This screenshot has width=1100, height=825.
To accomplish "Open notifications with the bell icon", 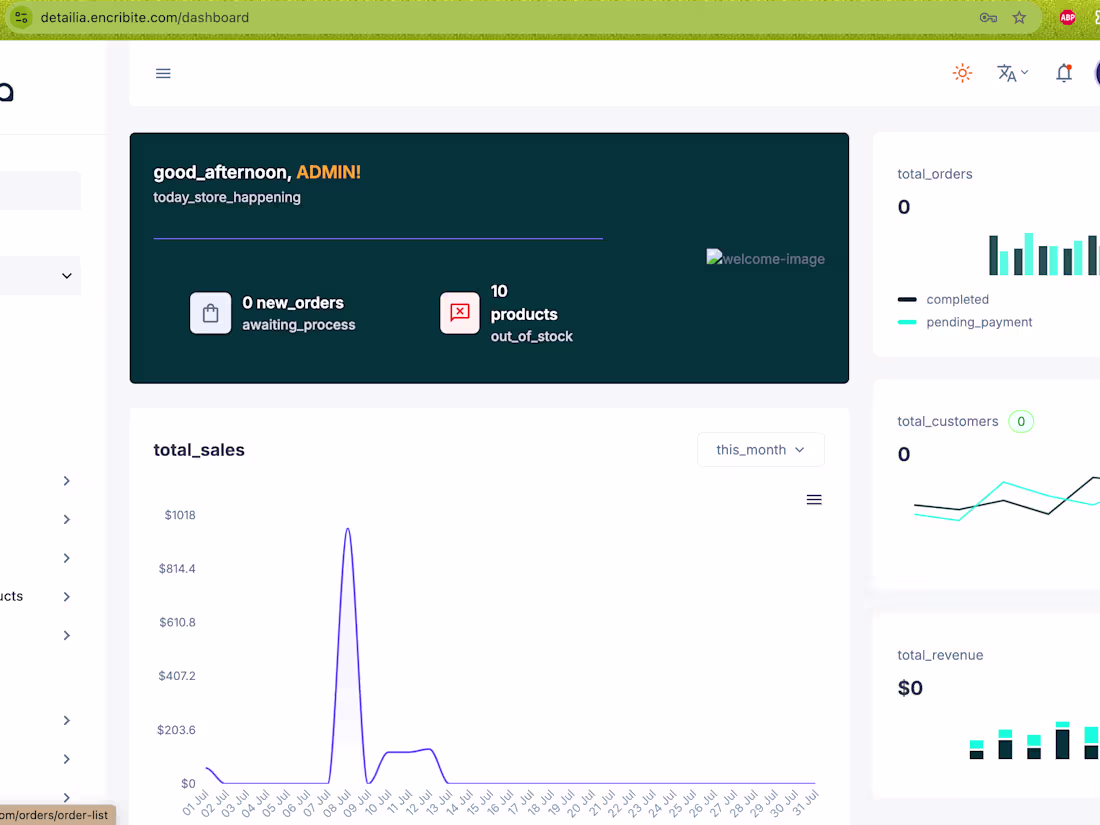I will [1064, 73].
